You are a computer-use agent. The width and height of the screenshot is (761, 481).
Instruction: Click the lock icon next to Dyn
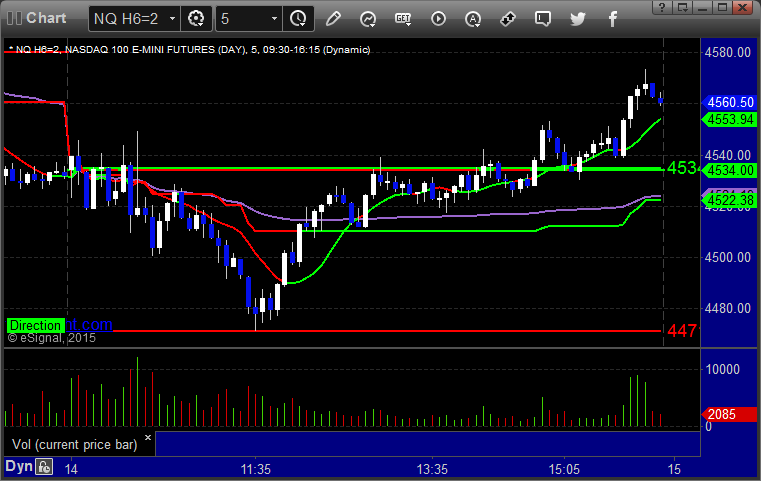[x=44, y=467]
